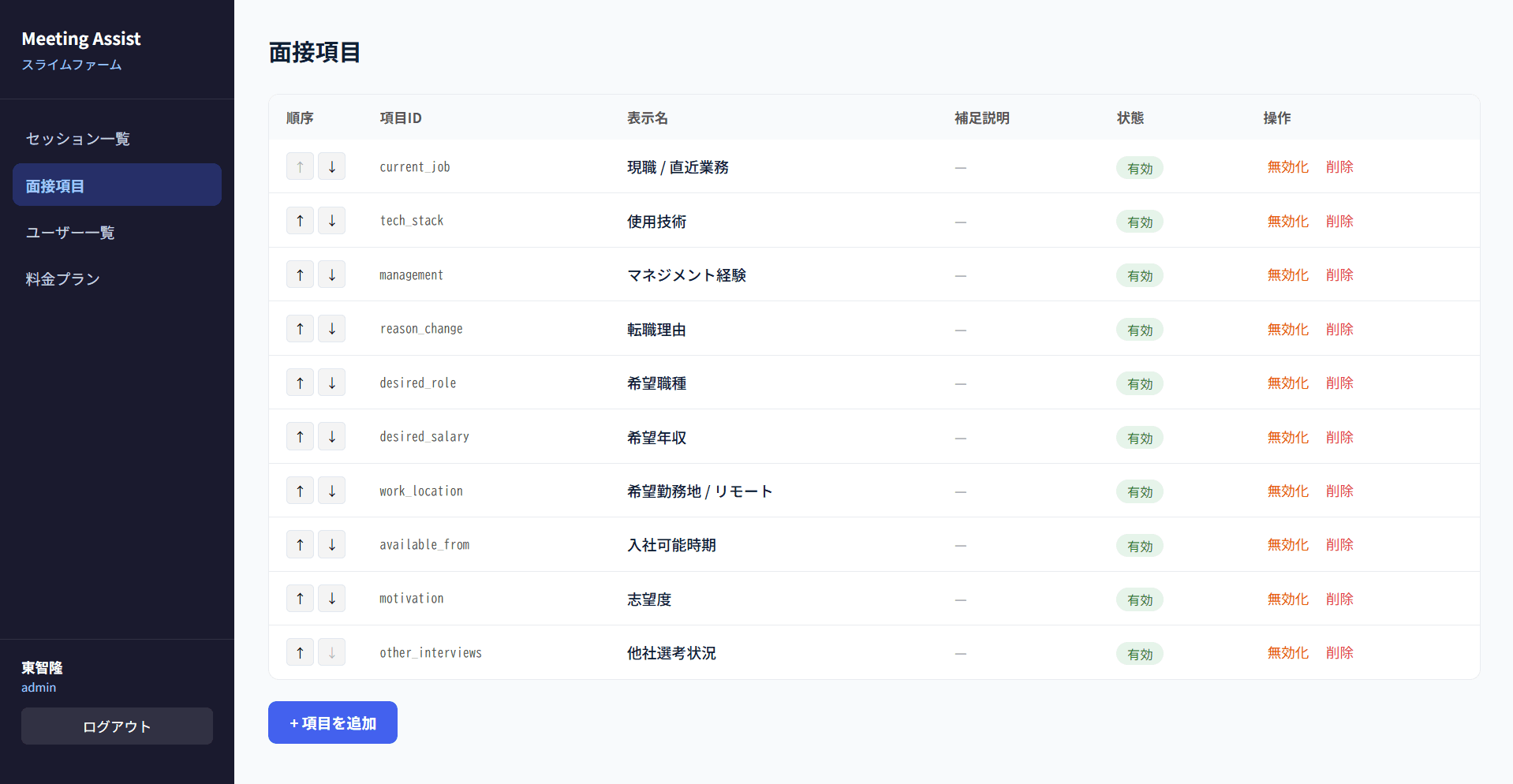1513x784 pixels.
Task: Move desired_salary row up
Action: (x=300, y=436)
